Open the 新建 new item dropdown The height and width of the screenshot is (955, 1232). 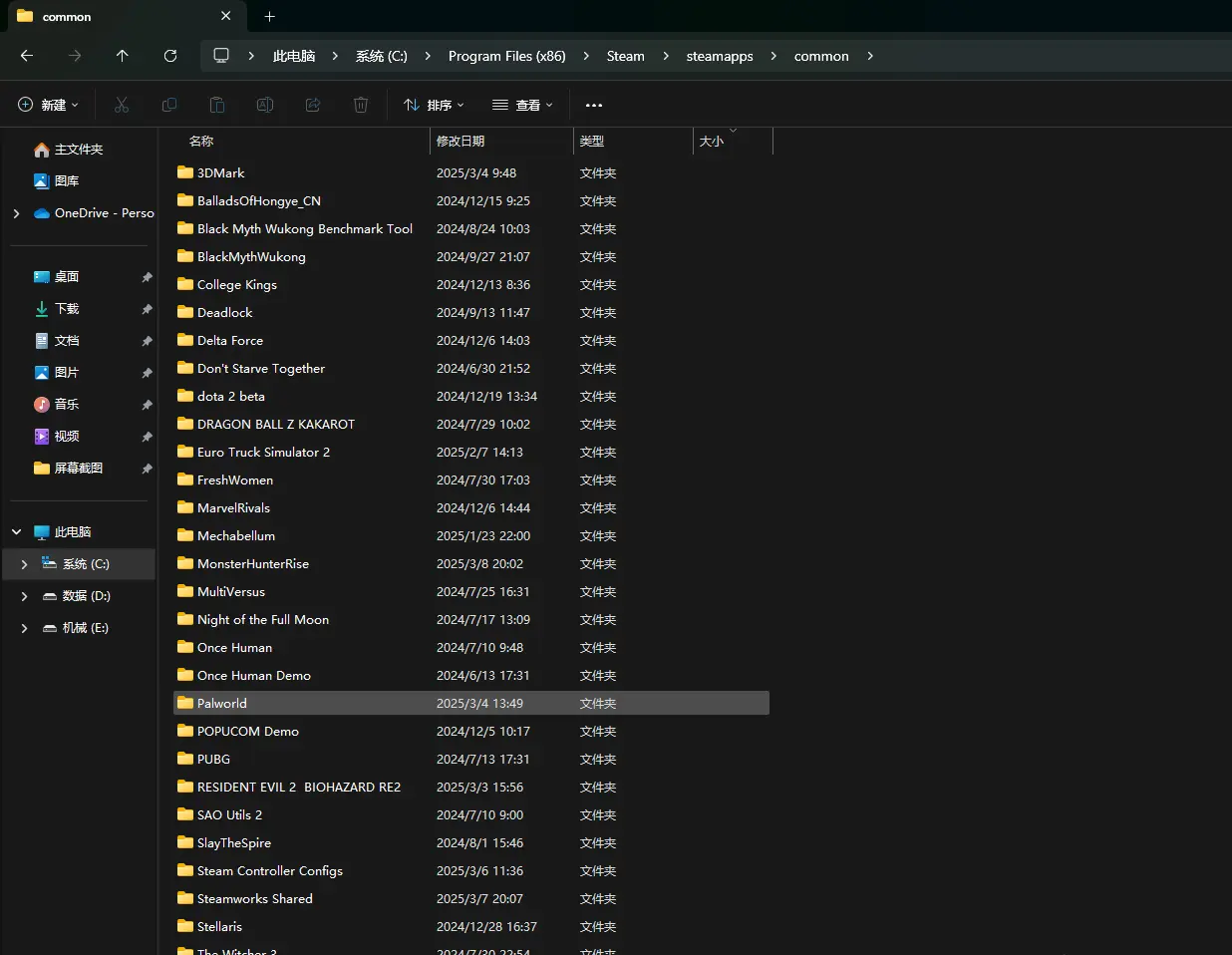tap(48, 105)
